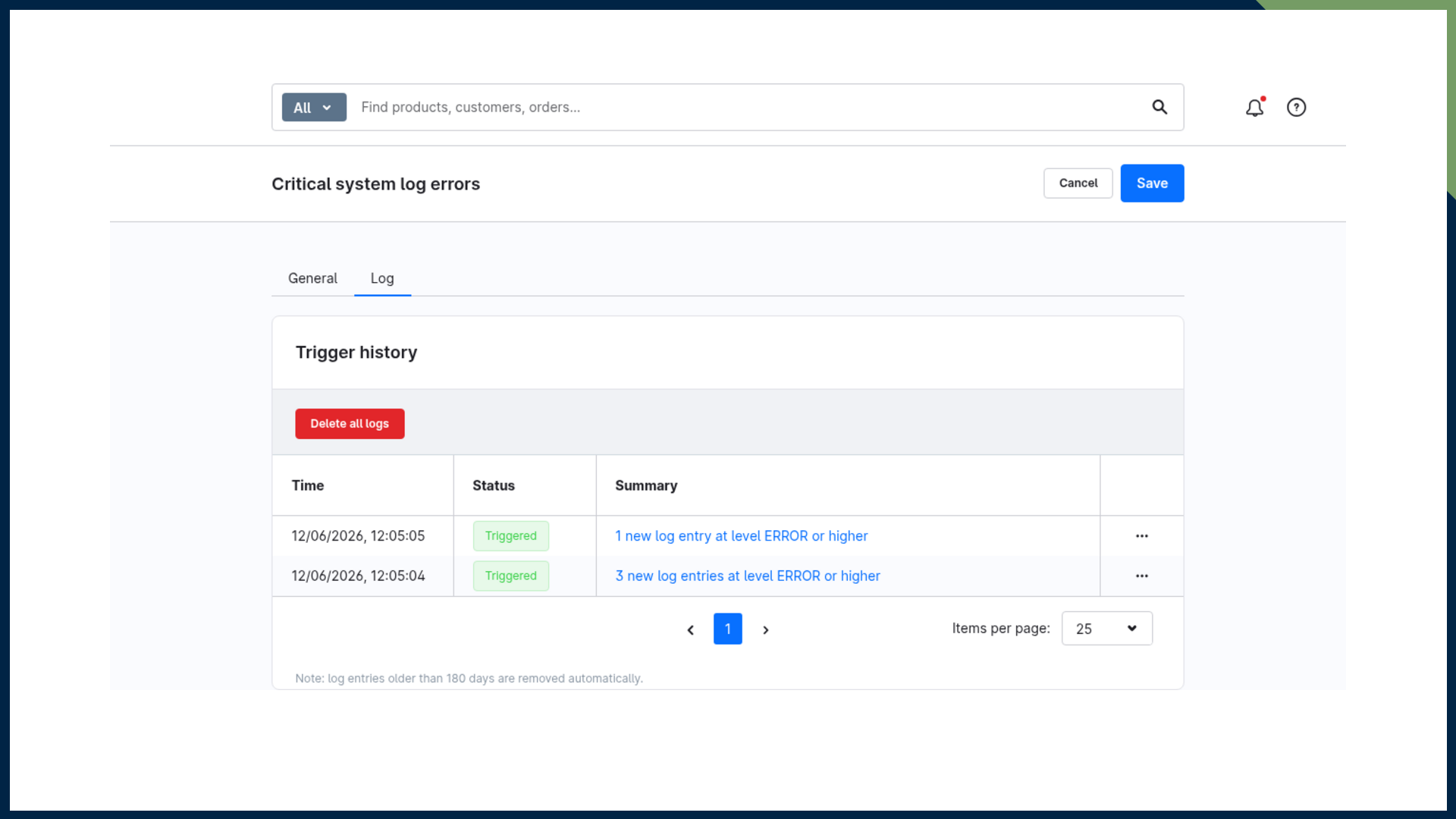Image resolution: width=1456 pixels, height=819 pixels.
Task: Click the Summary column header
Action: pos(848,485)
